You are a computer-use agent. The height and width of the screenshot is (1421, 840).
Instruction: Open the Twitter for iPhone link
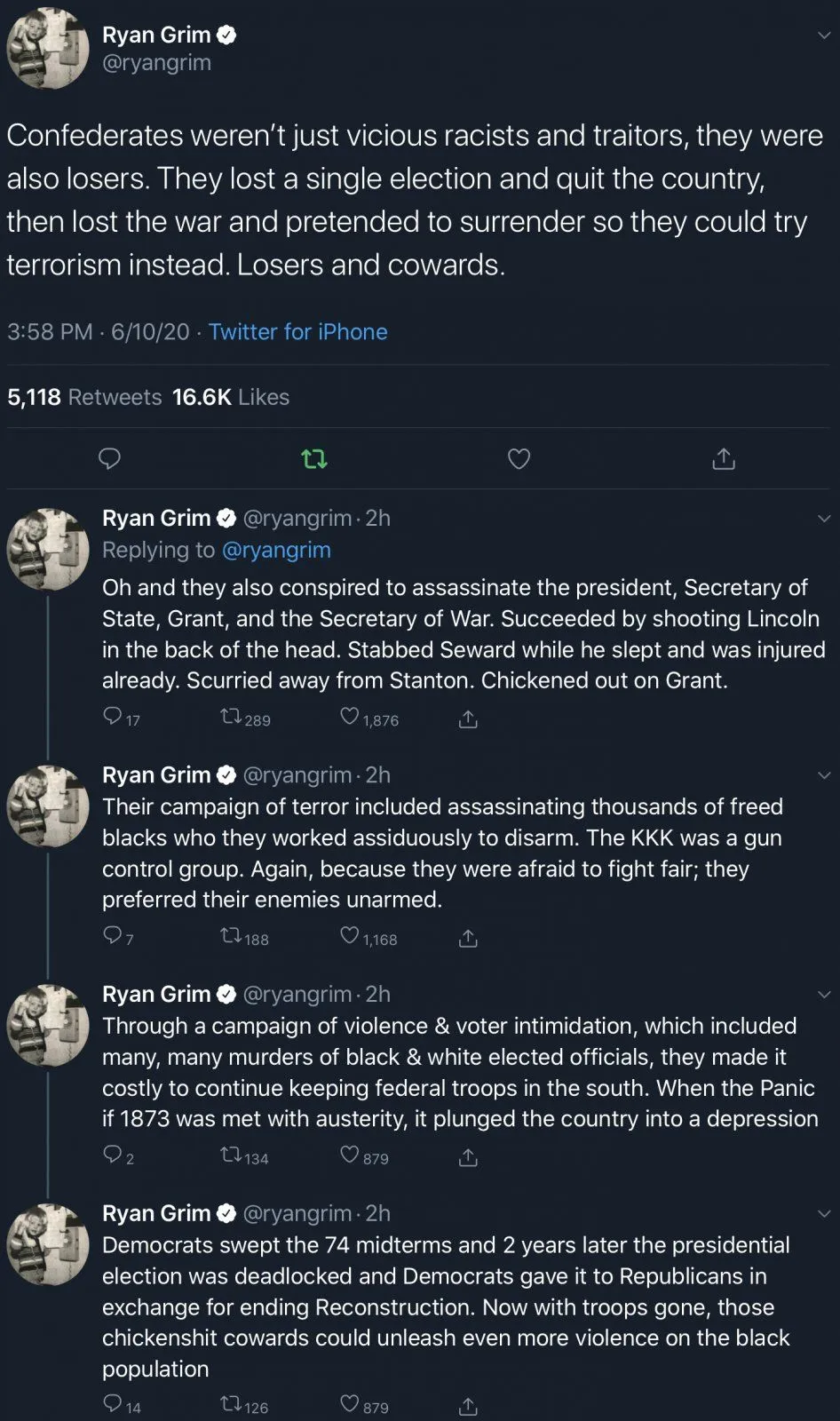pyautogui.click(x=297, y=332)
